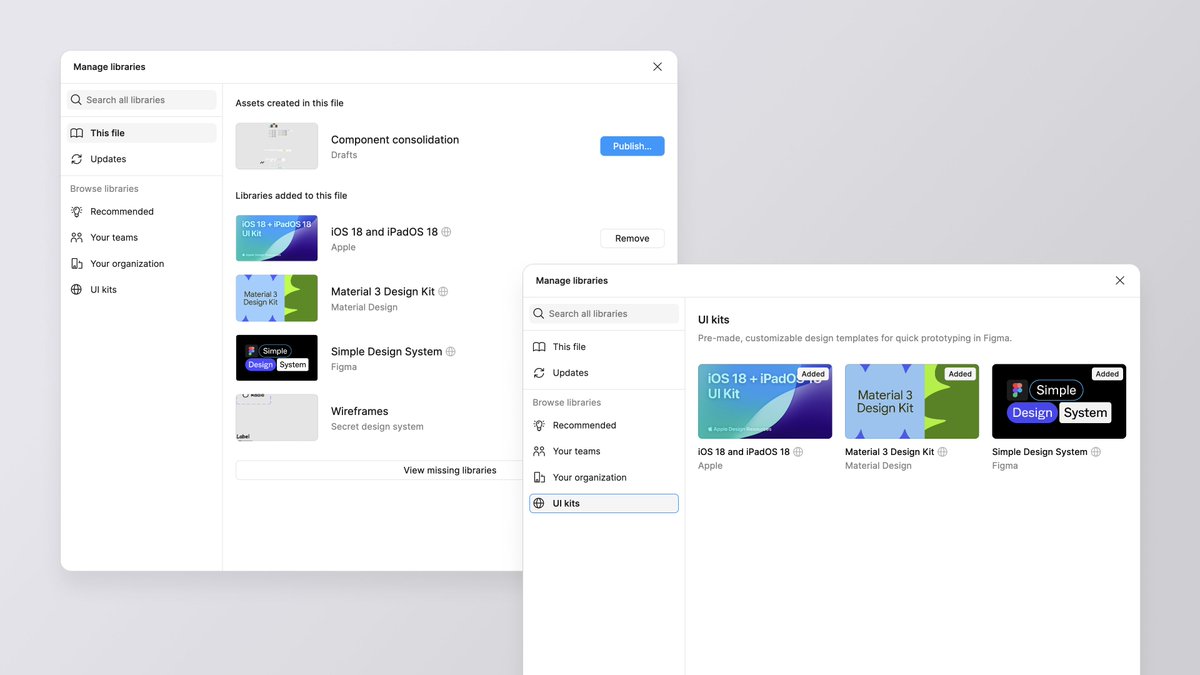1200x675 pixels.
Task: Click the globe icon under iOS 18 UI kit card
Action: [798, 452]
